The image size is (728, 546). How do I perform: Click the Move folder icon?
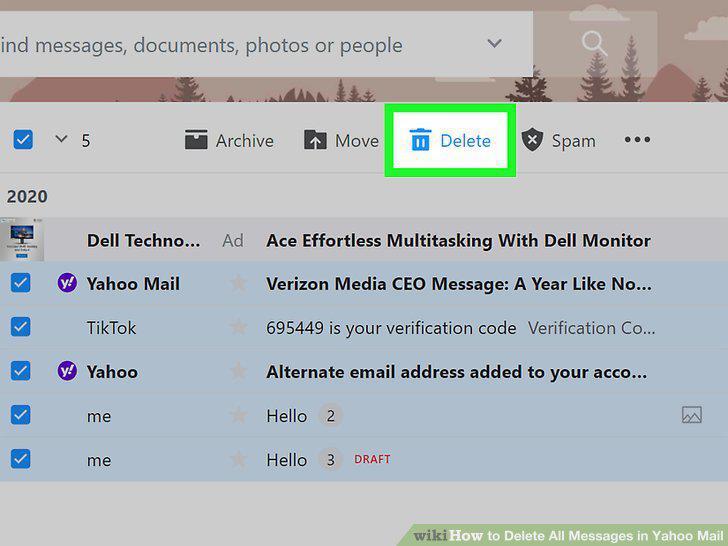[315, 140]
